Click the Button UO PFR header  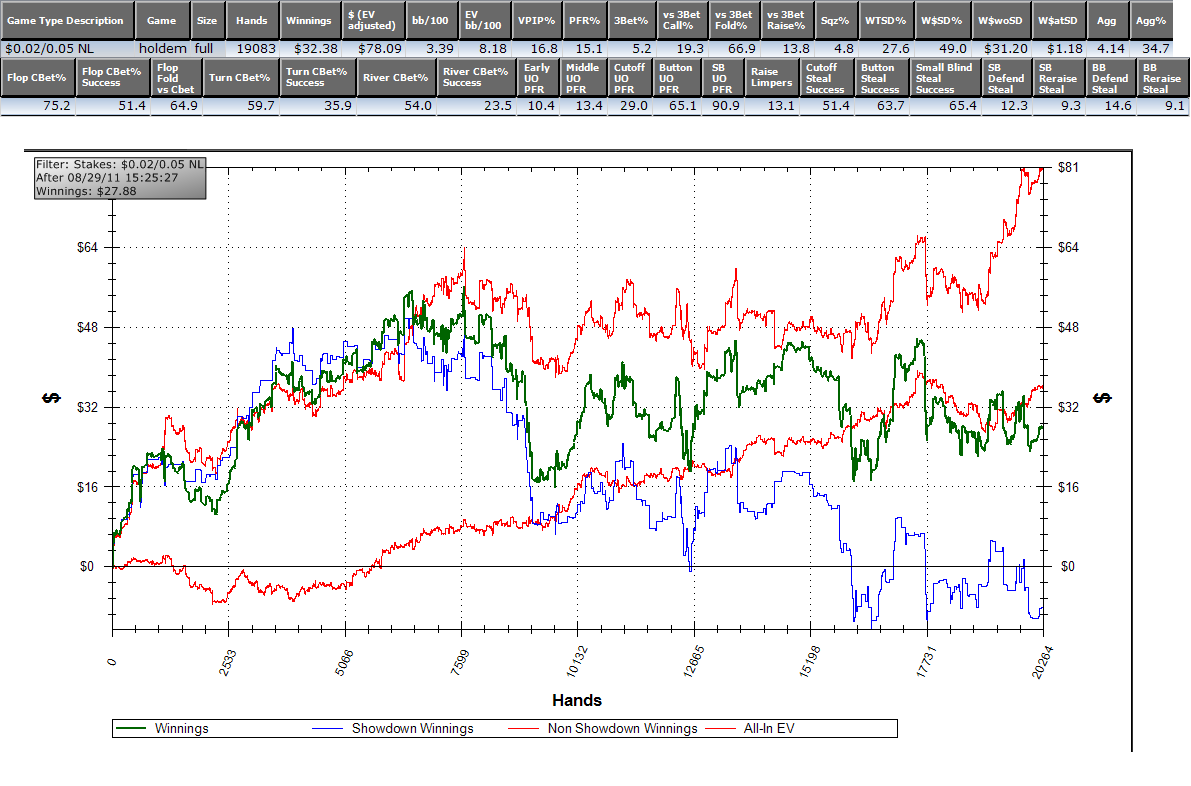[x=676, y=77]
